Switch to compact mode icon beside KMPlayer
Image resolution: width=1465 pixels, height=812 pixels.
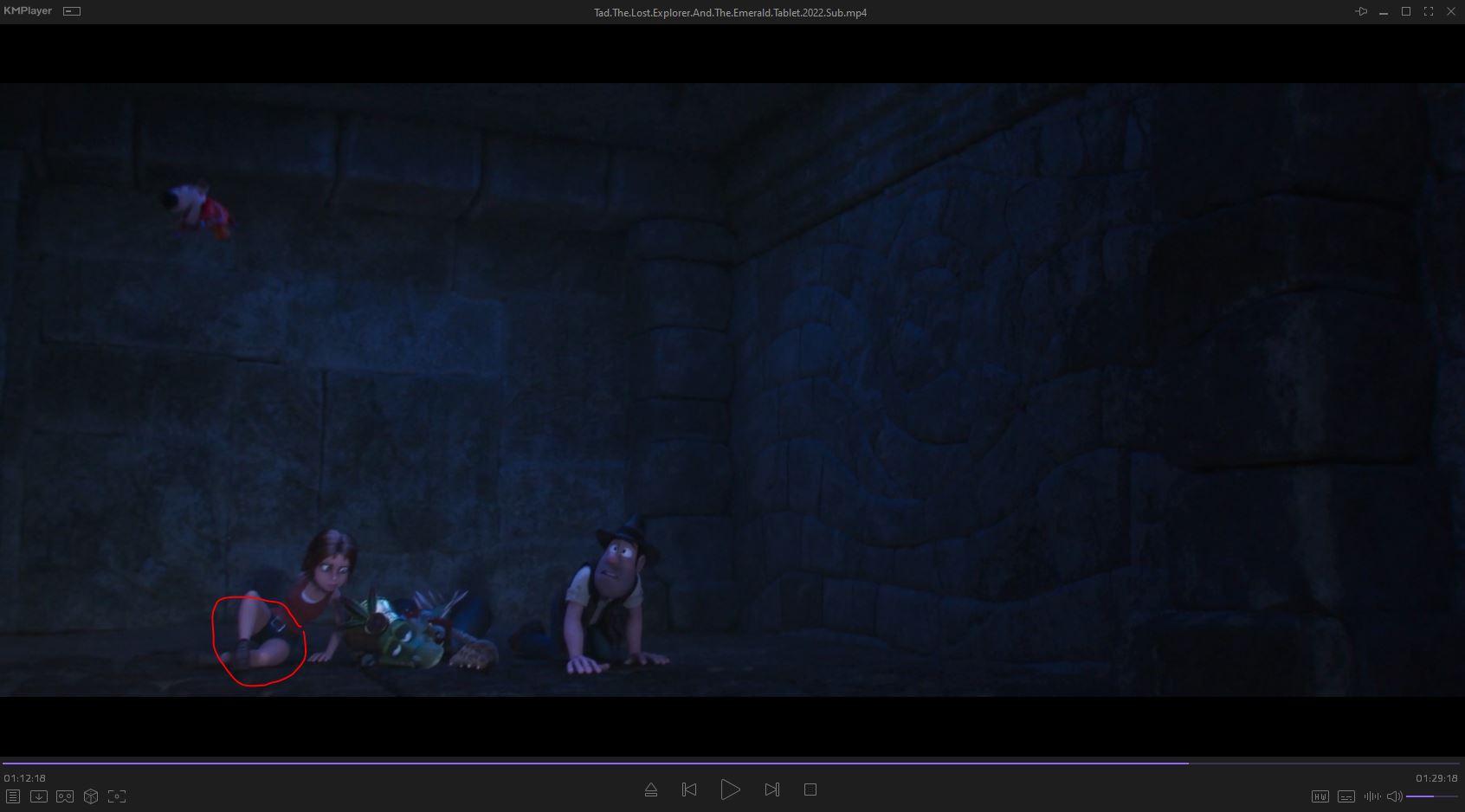tap(73, 11)
